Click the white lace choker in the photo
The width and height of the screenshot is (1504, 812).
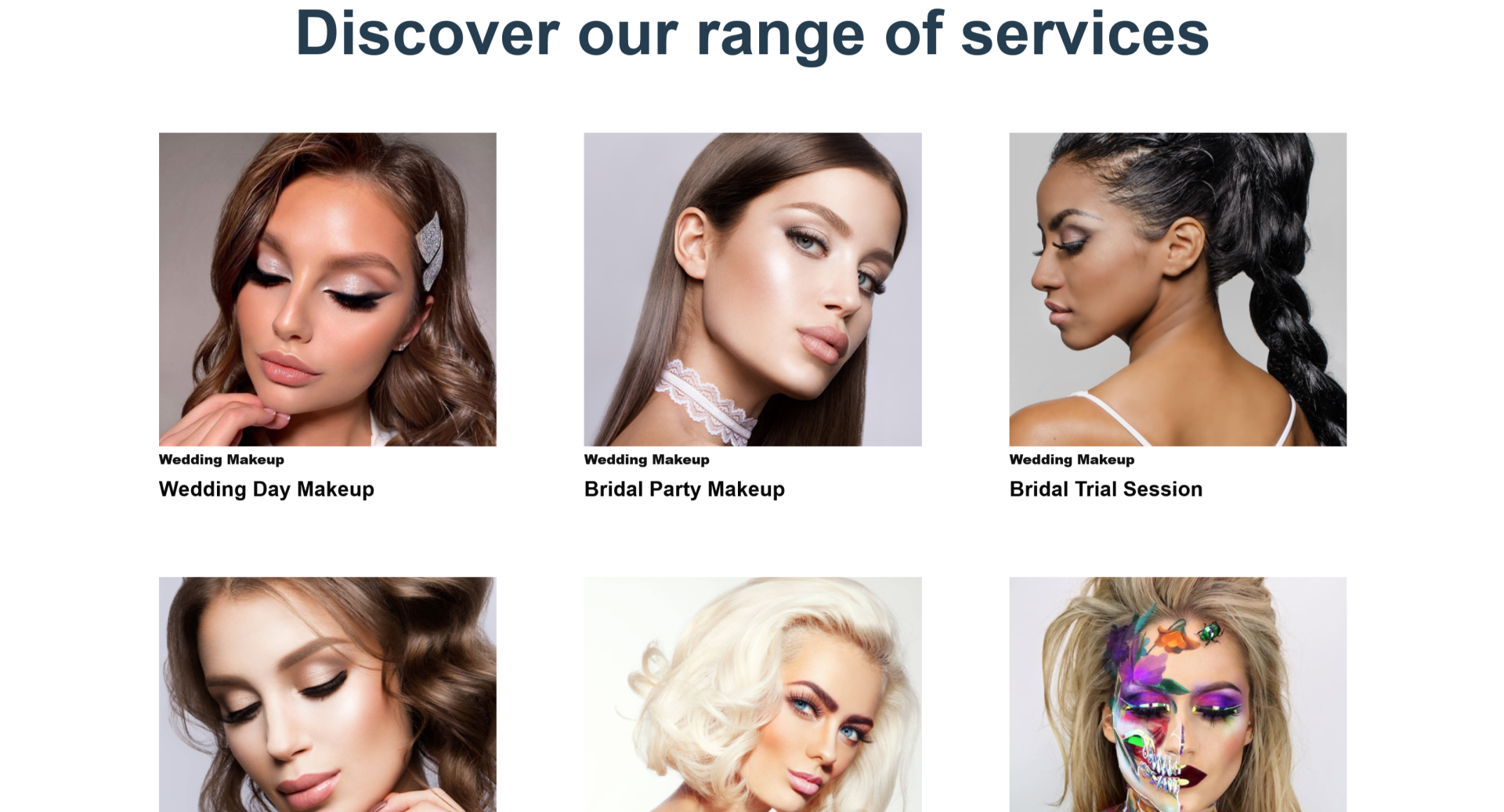pos(705,399)
